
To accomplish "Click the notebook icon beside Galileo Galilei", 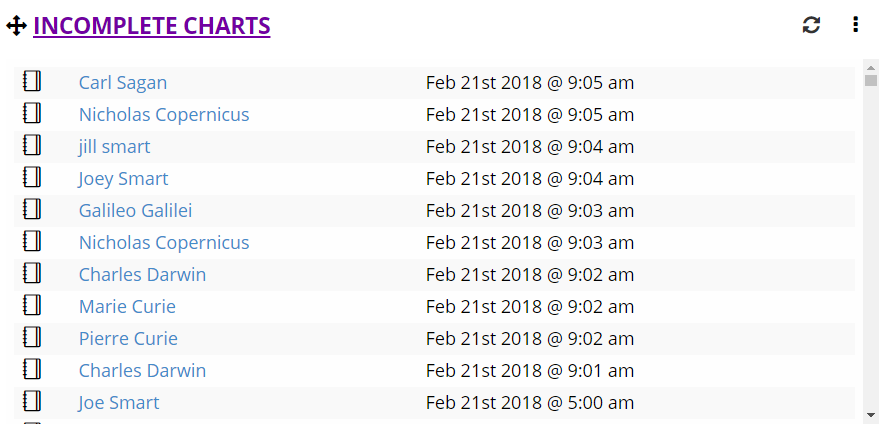I will [x=32, y=209].
